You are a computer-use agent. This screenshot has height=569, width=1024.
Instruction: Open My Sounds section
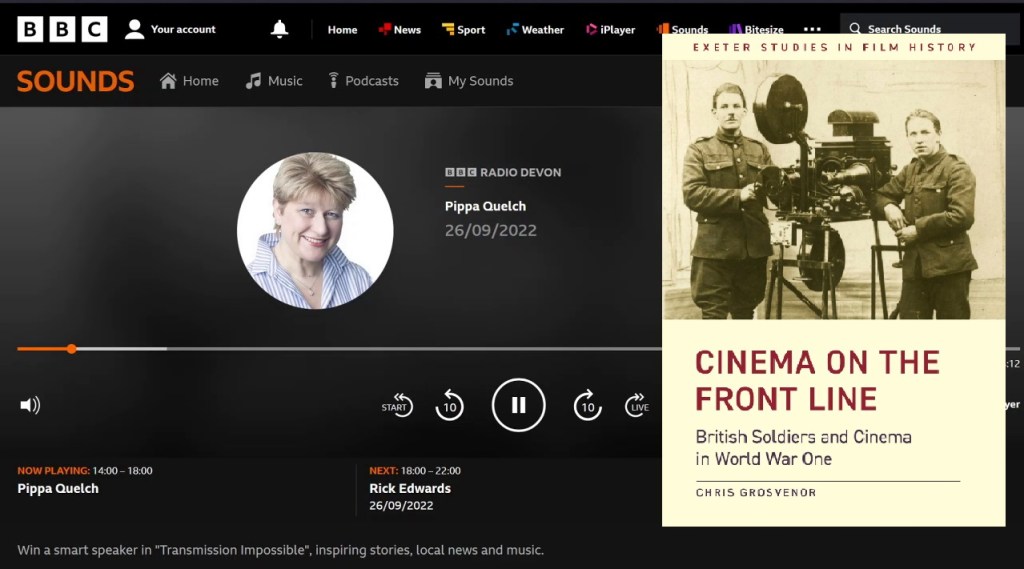coord(469,81)
